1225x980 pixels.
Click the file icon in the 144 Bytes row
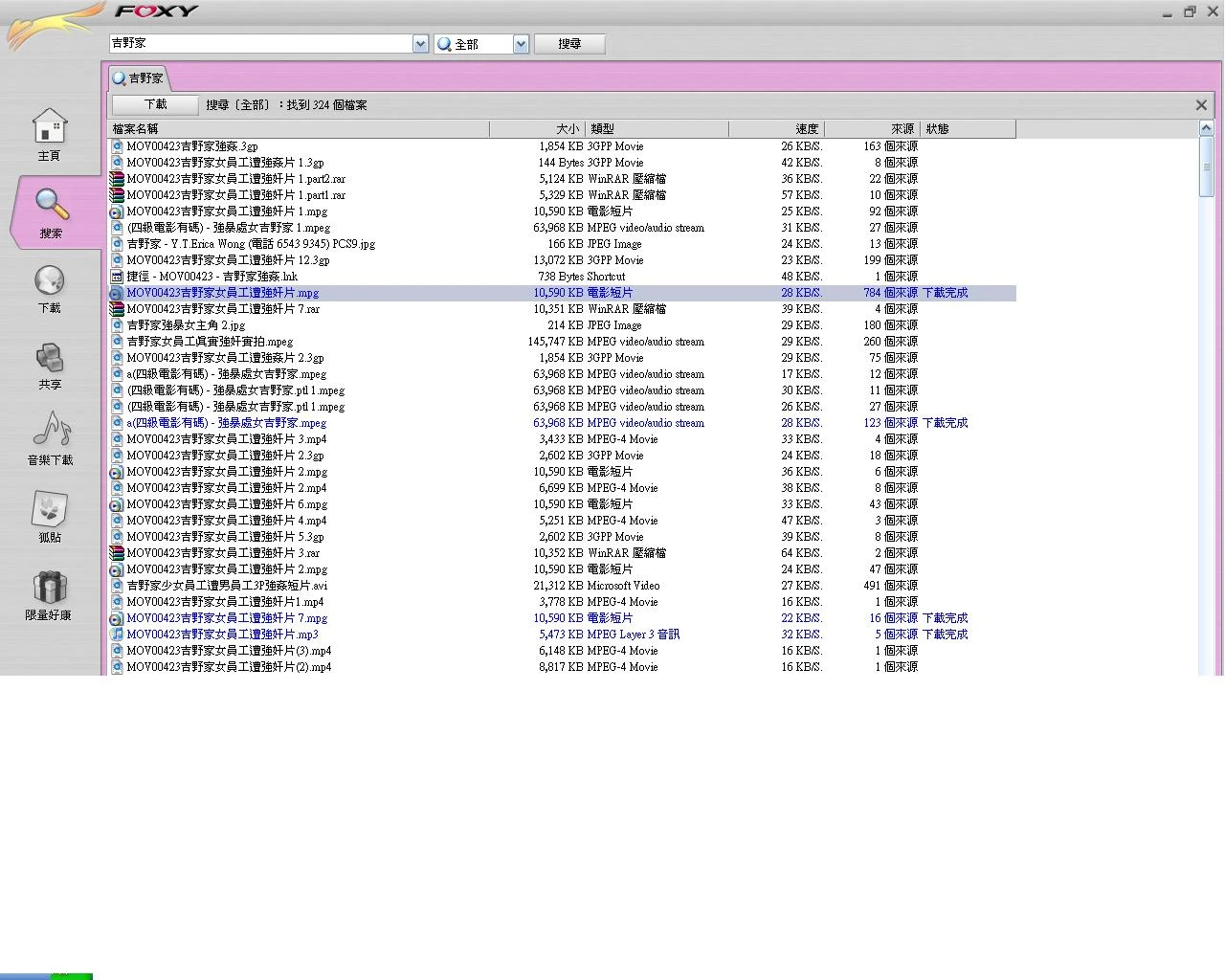(x=117, y=163)
